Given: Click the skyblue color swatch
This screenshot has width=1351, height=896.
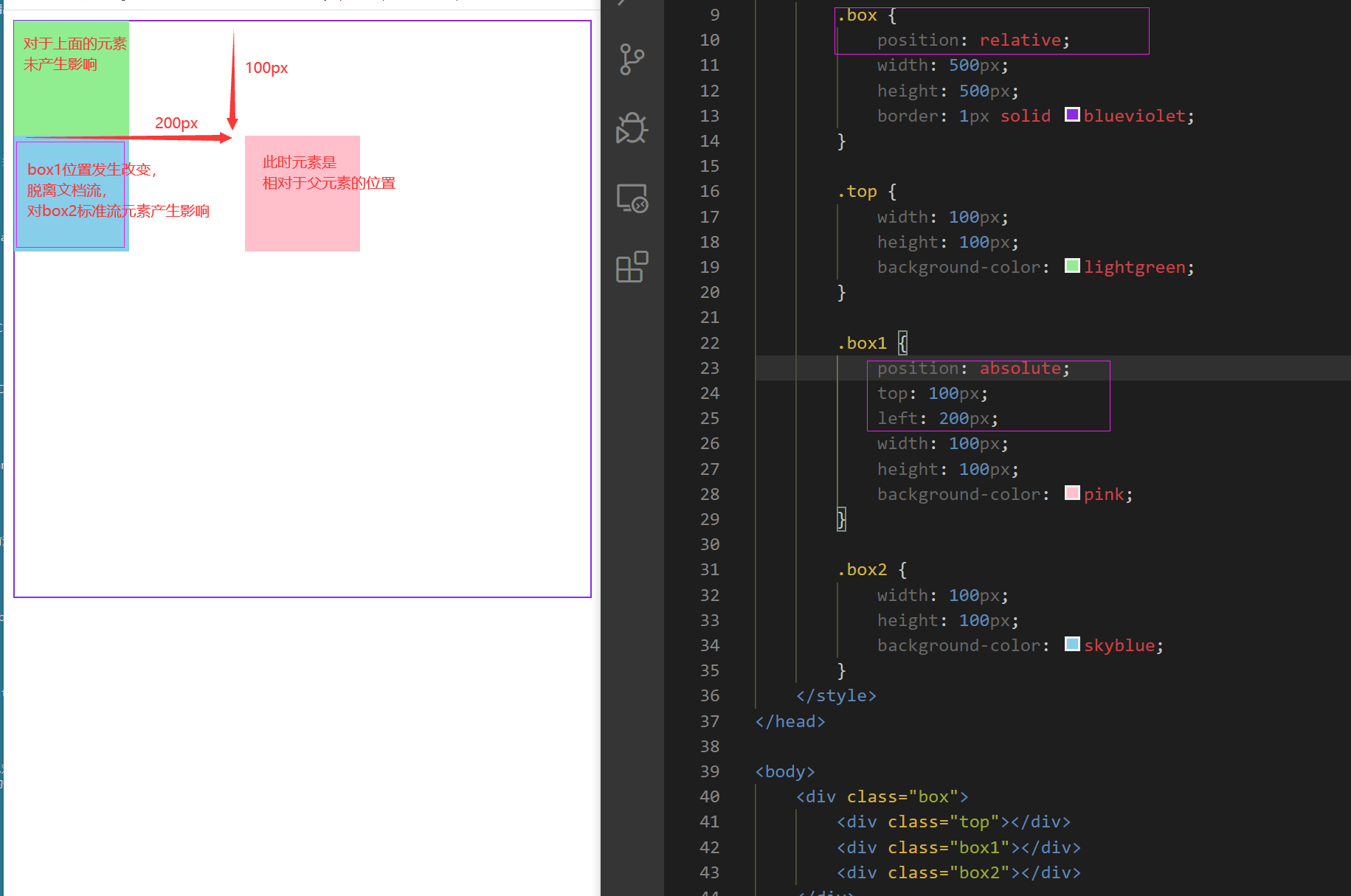Looking at the screenshot, I should point(1073,645).
